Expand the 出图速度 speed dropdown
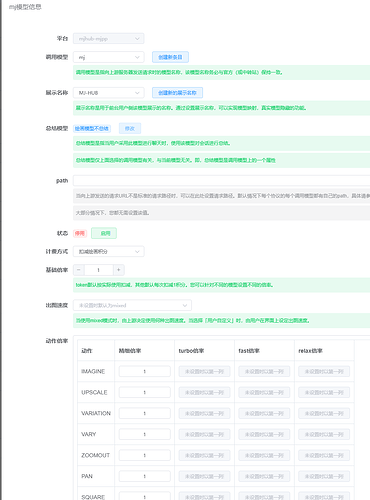This screenshot has width=370, height=500. (x=132, y=305)
